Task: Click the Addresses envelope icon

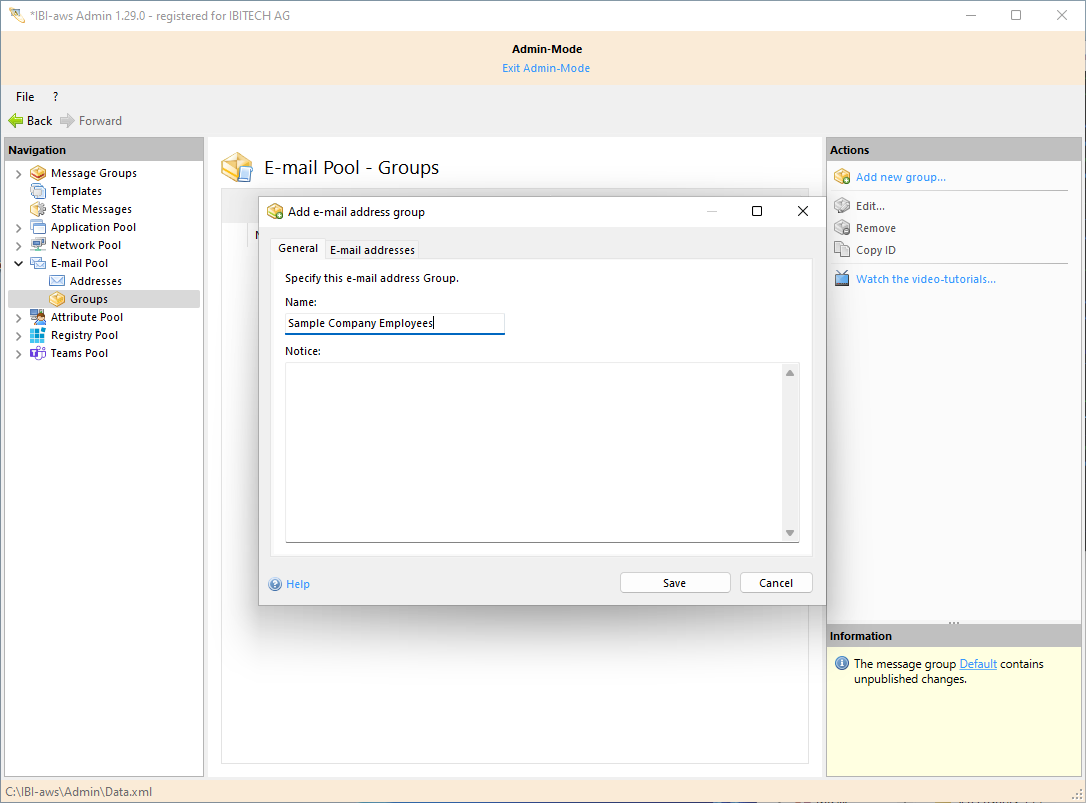Action: pos(57,281)
